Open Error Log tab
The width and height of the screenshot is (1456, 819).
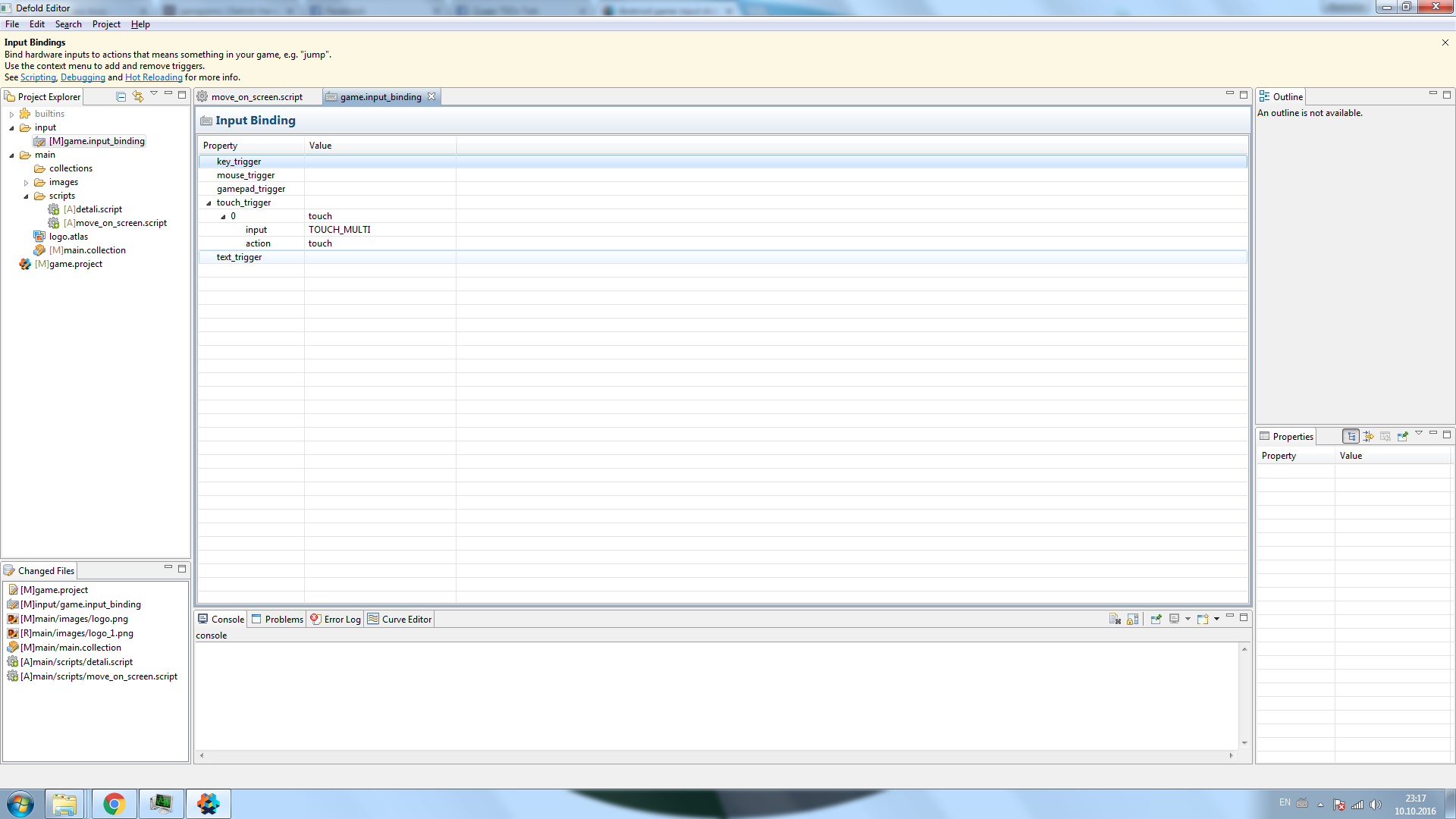tap(335, 620)
